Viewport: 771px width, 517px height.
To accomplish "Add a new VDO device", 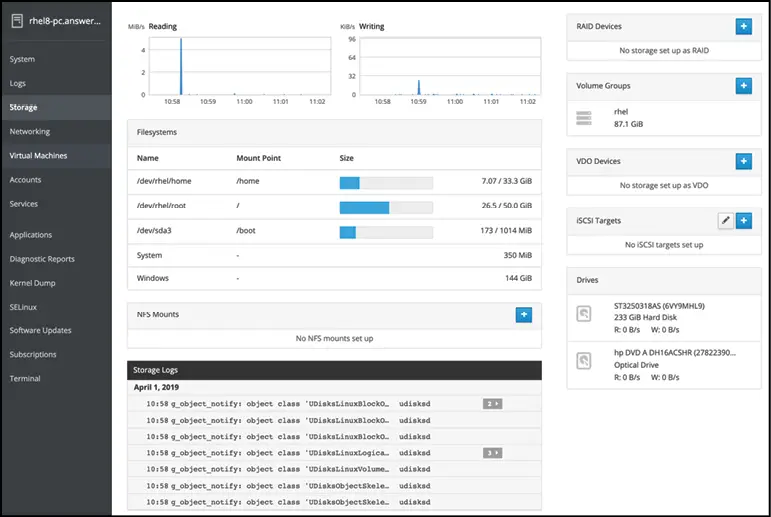I will pyautogui.click(x=743, y=161).
